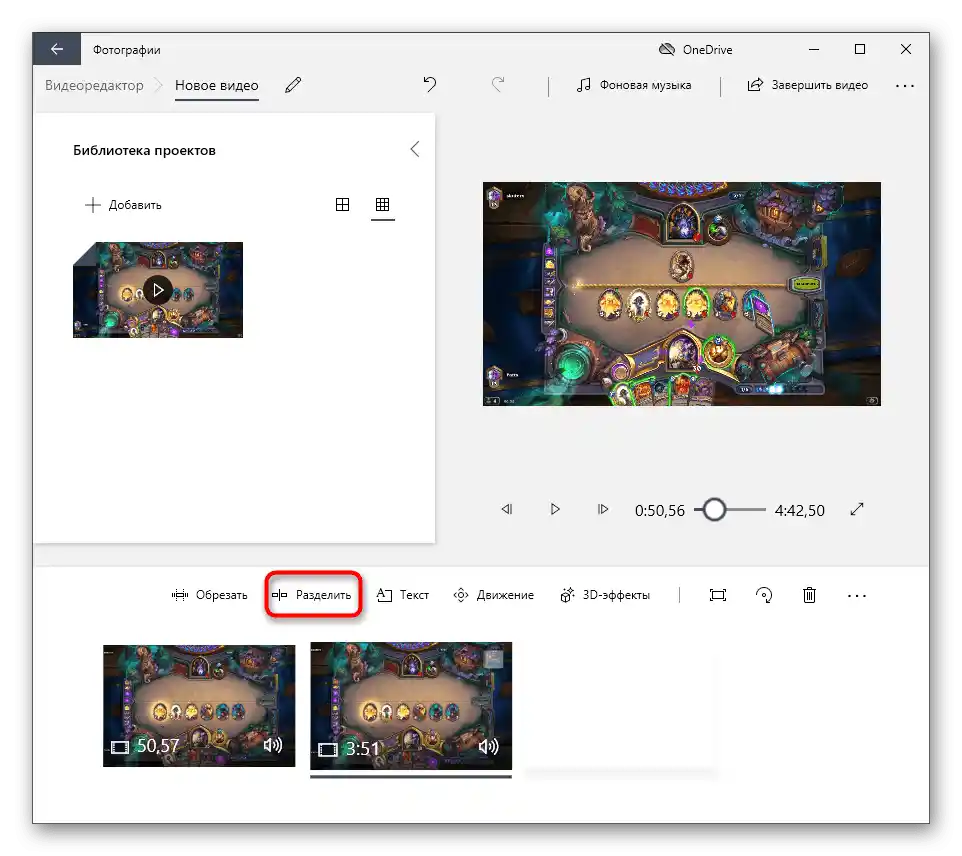Viewport: 962px width, 856px height.
Task: Step to next frame
Action: coord(603,509)
